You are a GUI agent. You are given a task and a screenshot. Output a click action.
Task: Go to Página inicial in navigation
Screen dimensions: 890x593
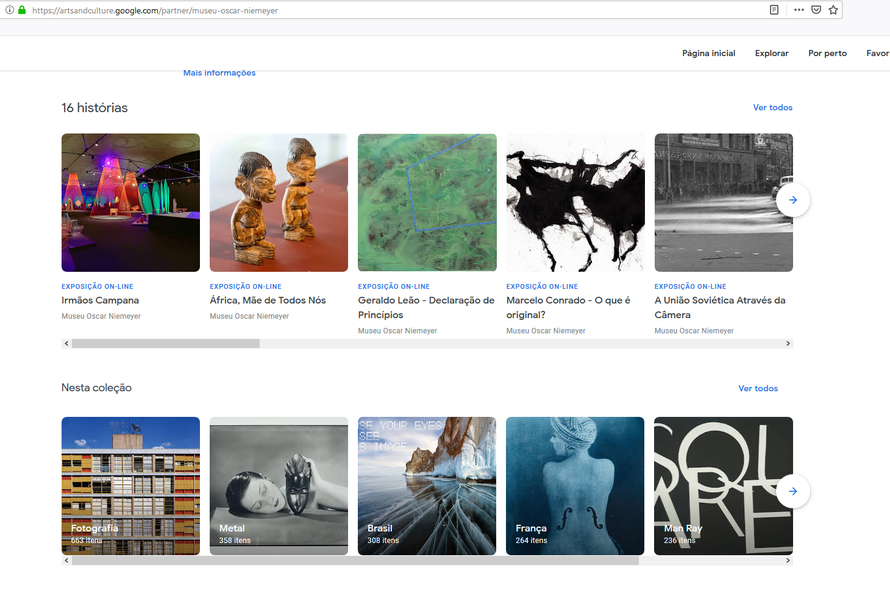[708, 53]
